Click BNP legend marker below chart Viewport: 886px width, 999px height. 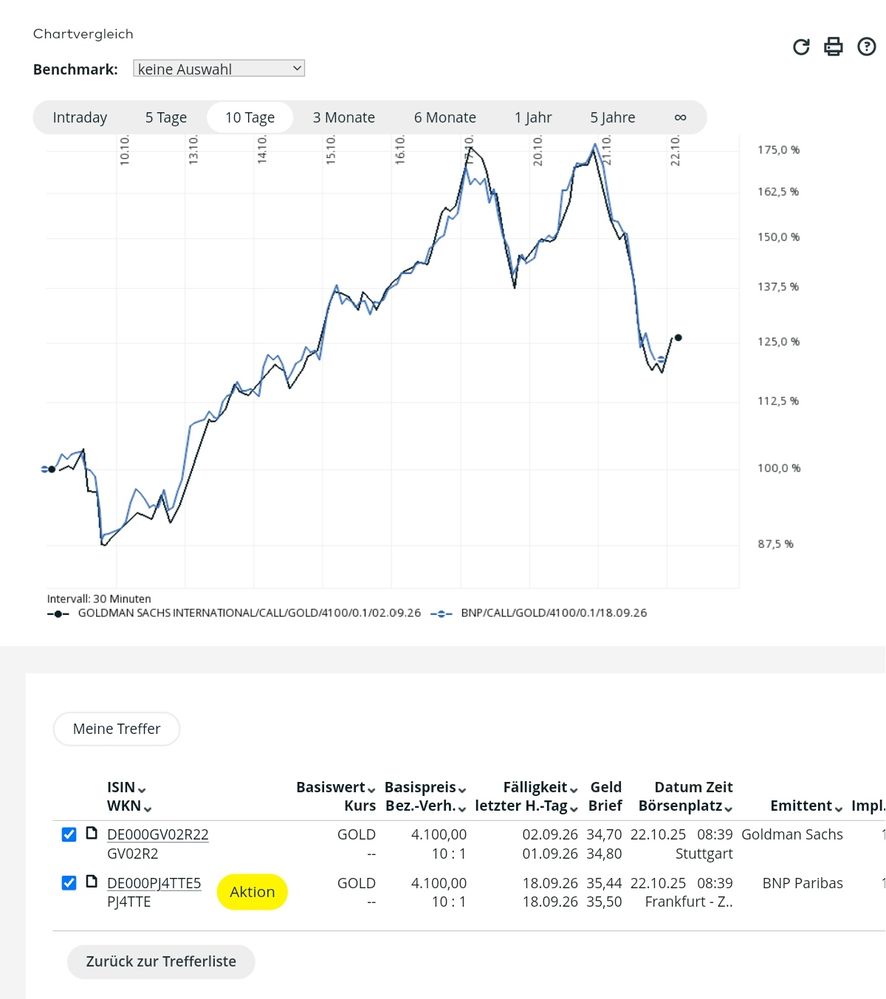pyautogui.click(x=441, y=614)
